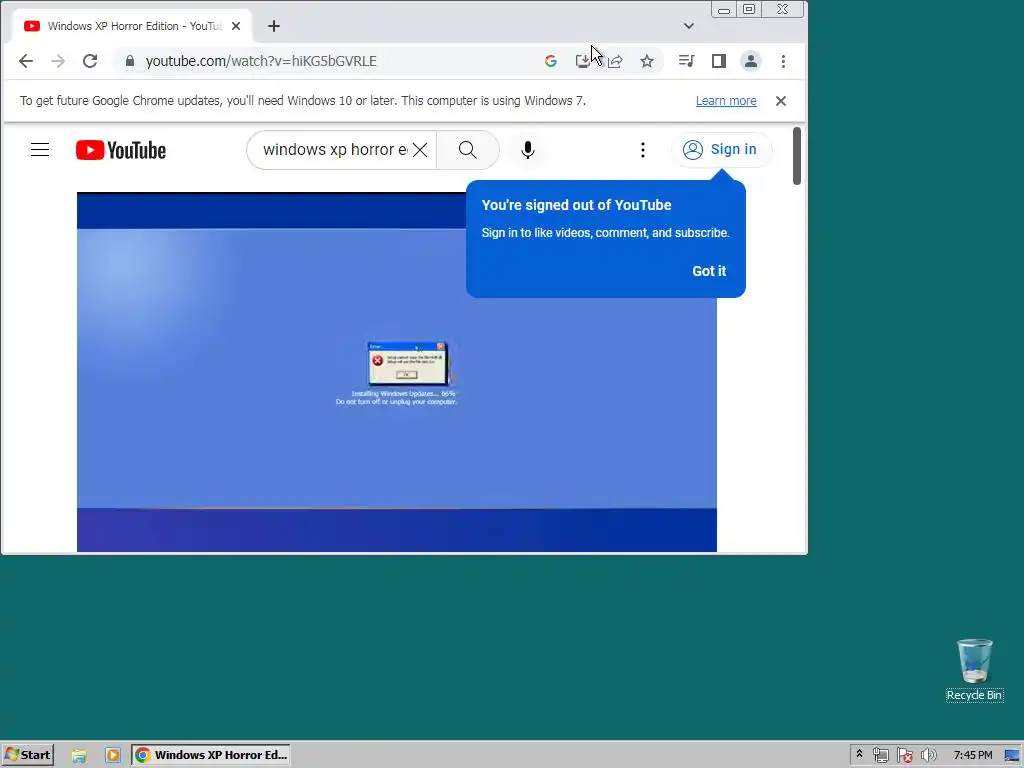
Task: Launch the media player taskbar icon
Action: 112,756
